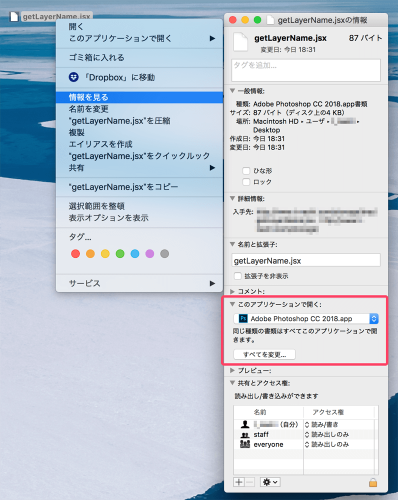The height and width of the screenshot is (500, 398).
Task: Expand the コメント section
Action: coord(232,291)
